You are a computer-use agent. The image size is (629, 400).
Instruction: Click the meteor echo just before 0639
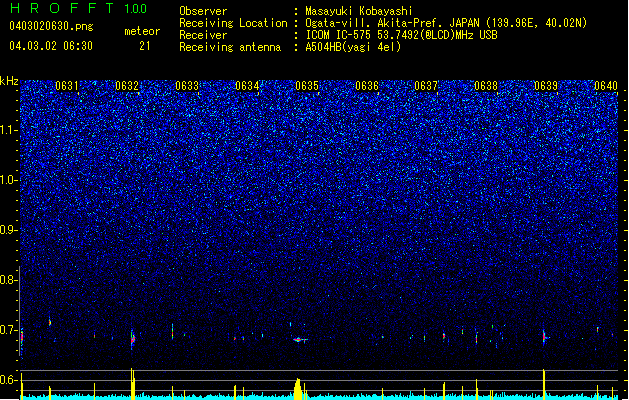(545, 337)
